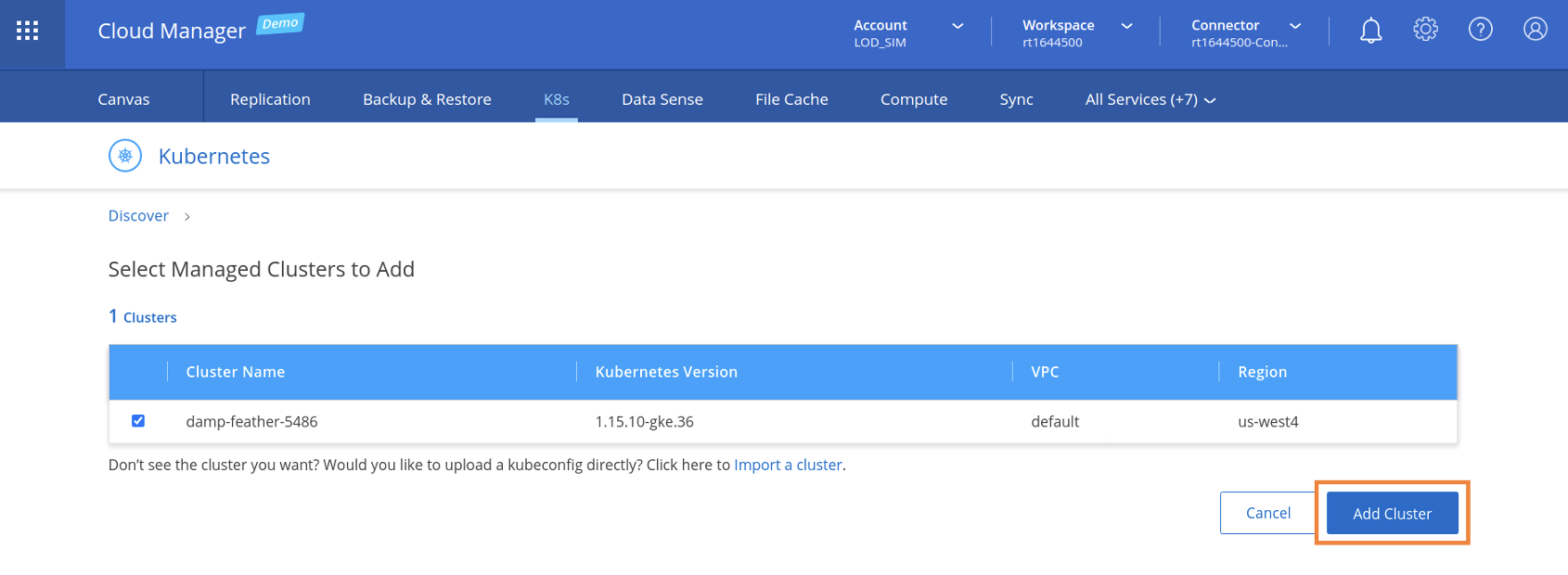Go back via the Discover breadcrumb

click(138, 216)
